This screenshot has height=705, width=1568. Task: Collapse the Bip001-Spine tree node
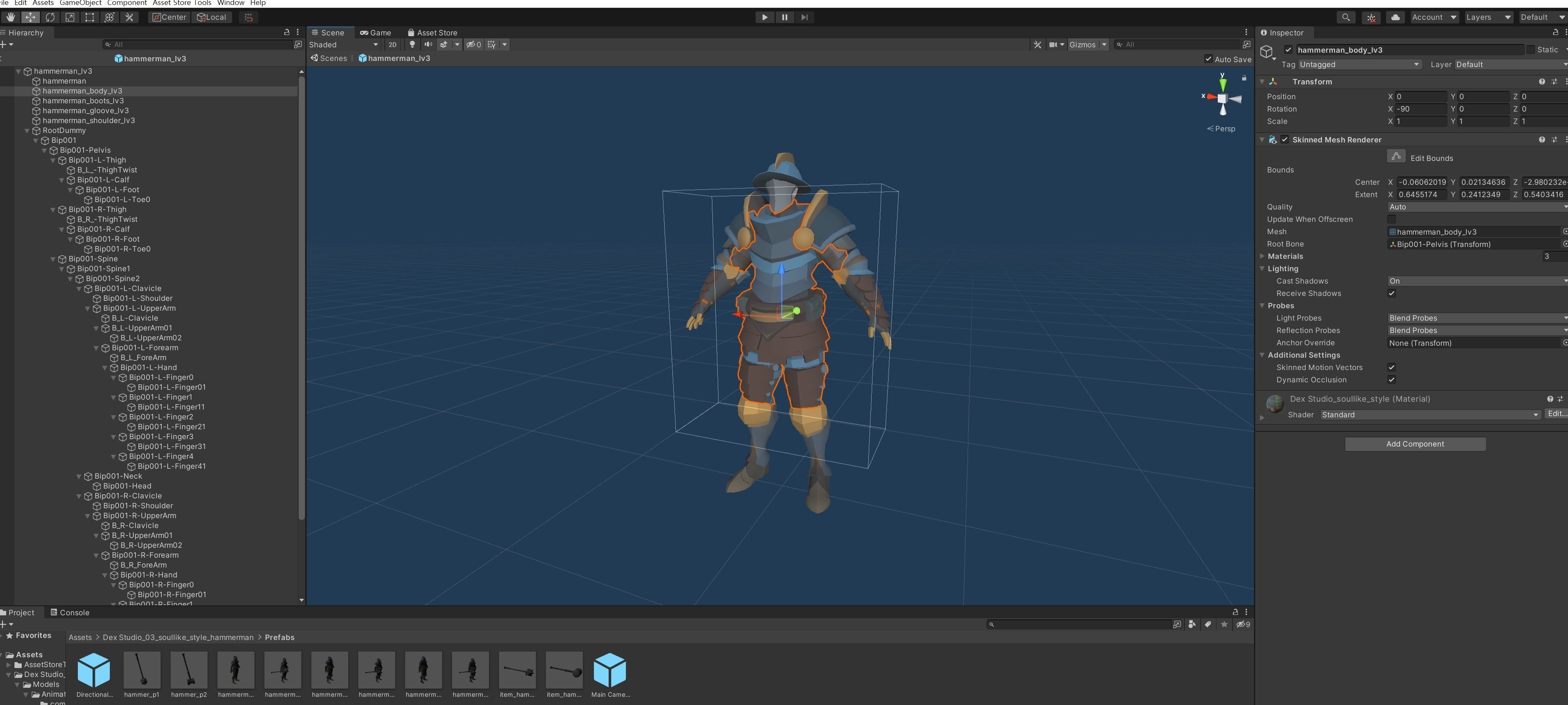point(53,259)
